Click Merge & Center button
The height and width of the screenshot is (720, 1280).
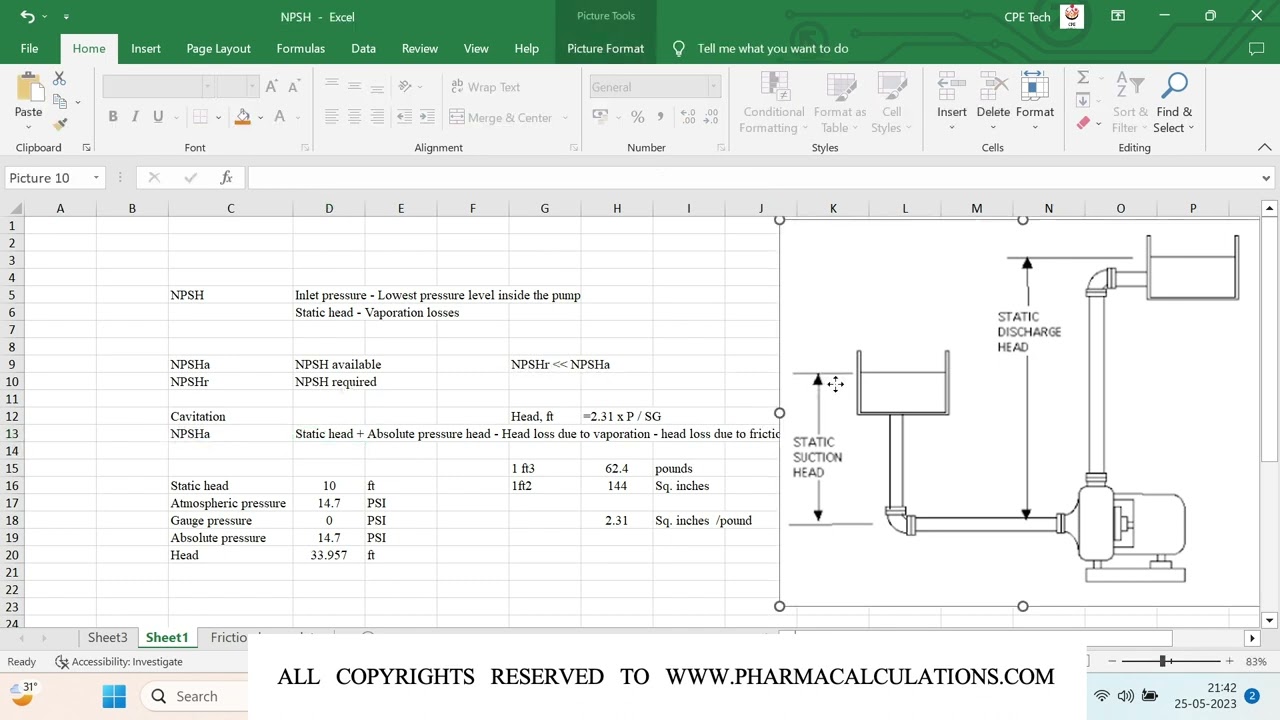tap(502, 117)
